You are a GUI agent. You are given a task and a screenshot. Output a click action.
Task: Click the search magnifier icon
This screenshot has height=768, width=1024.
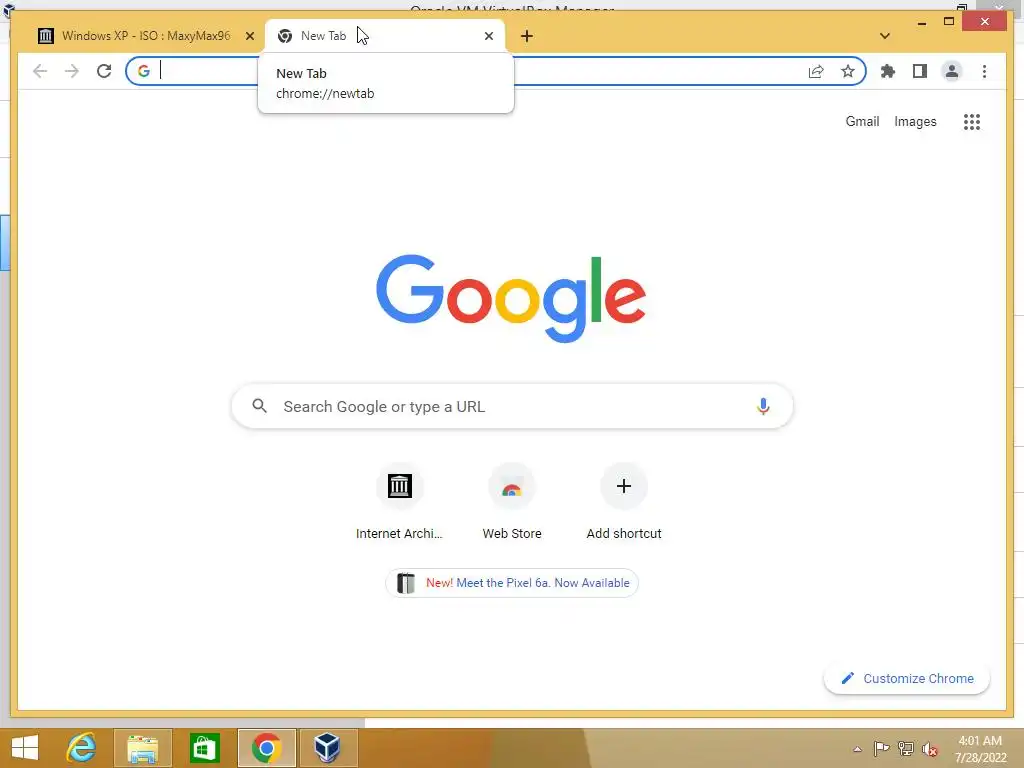pyautogui.click(x=259, y=406)
